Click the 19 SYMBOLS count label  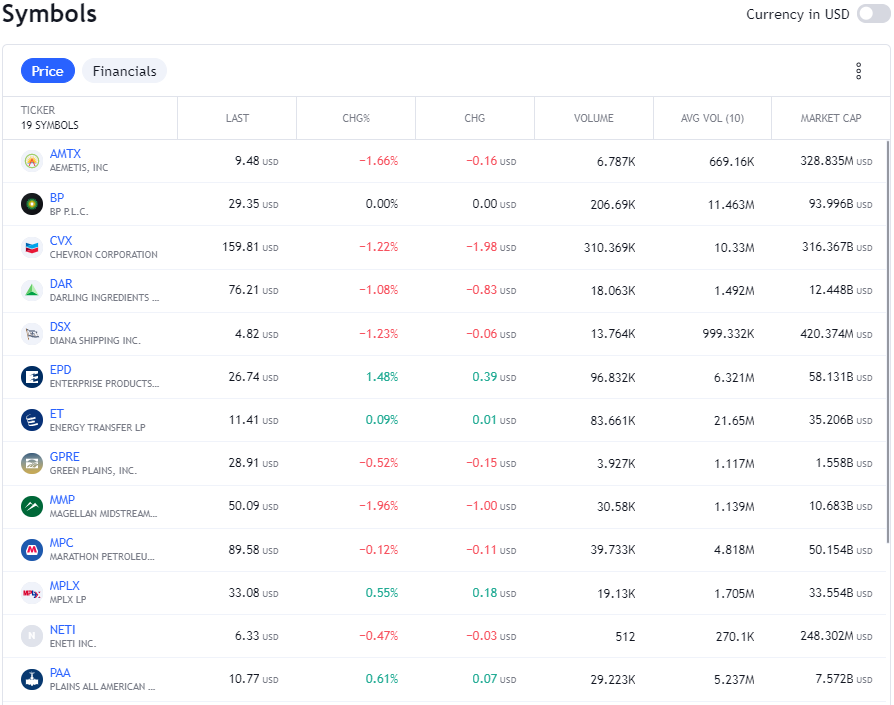50,125
